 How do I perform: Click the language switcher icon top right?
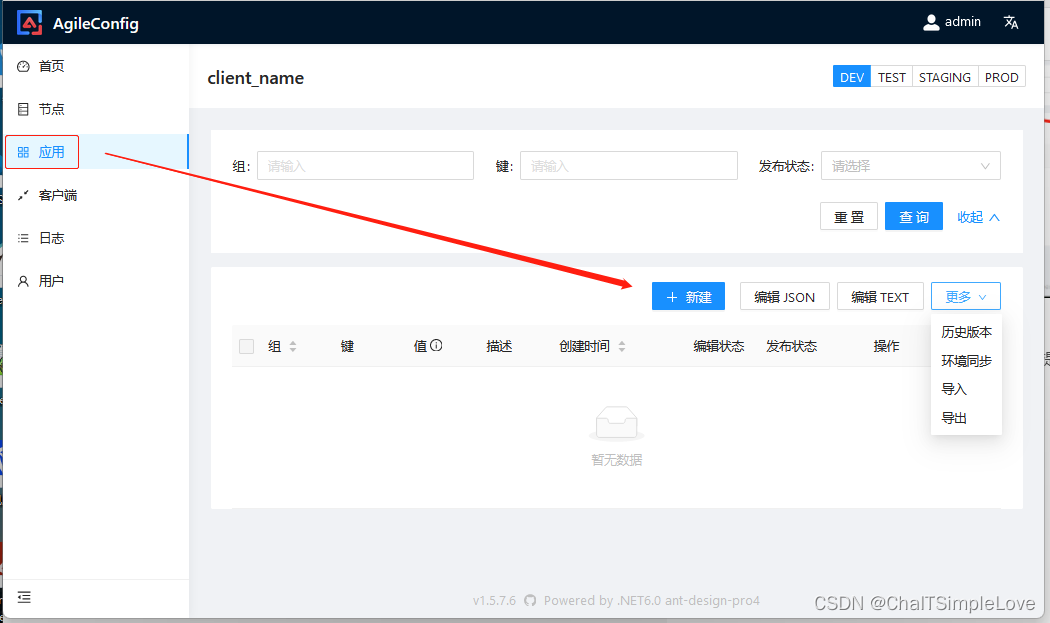[1010, 21]
